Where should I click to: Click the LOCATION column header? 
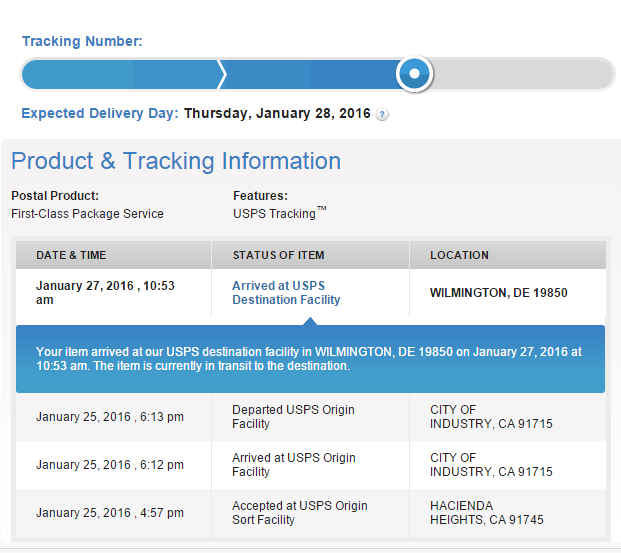click(x=459, y=255)
